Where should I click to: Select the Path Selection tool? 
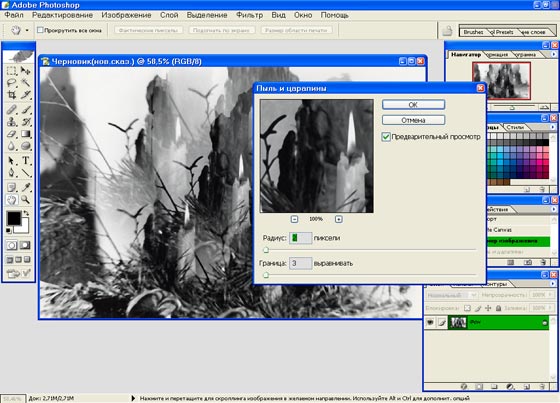tap(11, 161)
